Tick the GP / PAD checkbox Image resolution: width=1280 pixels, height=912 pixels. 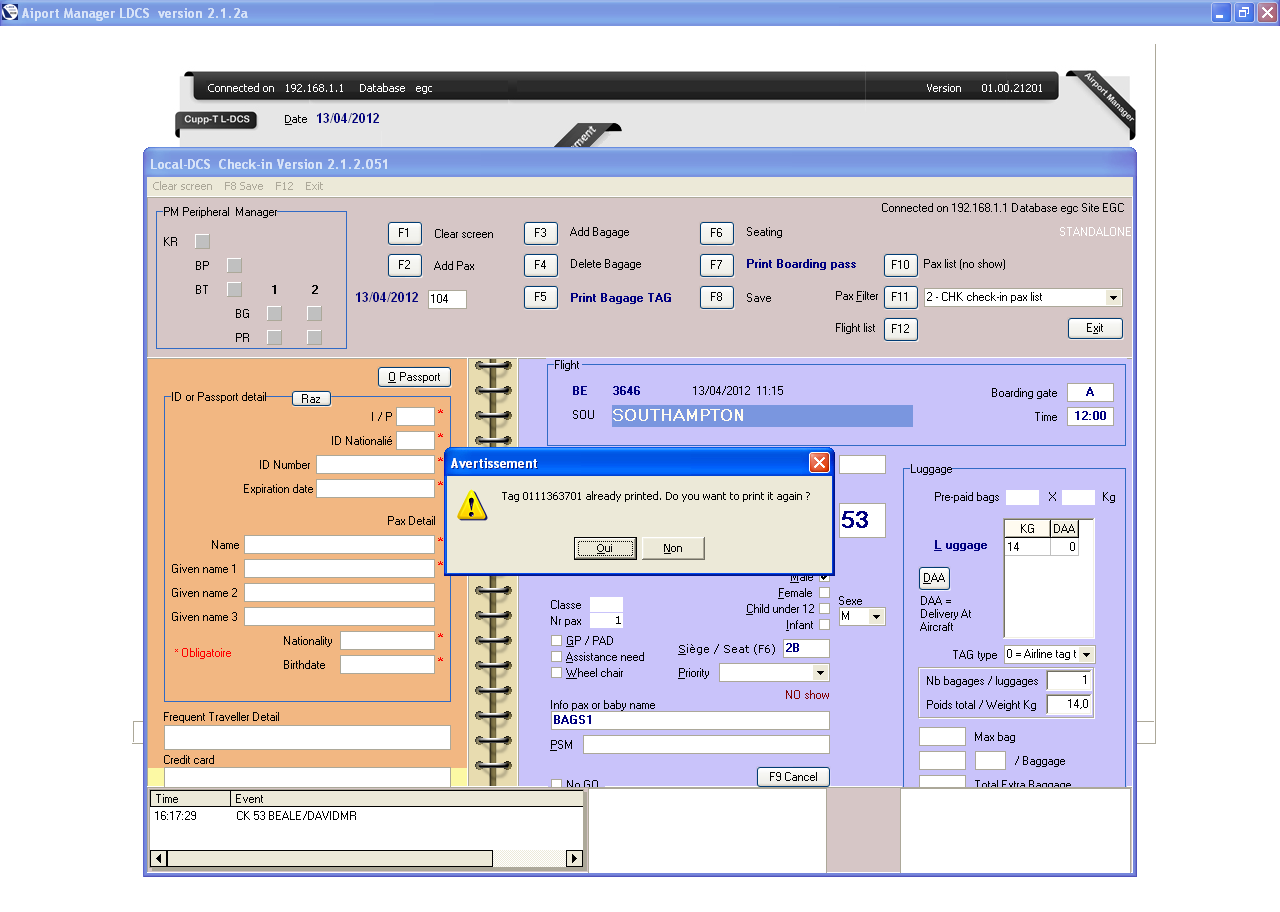coord(557,641)
